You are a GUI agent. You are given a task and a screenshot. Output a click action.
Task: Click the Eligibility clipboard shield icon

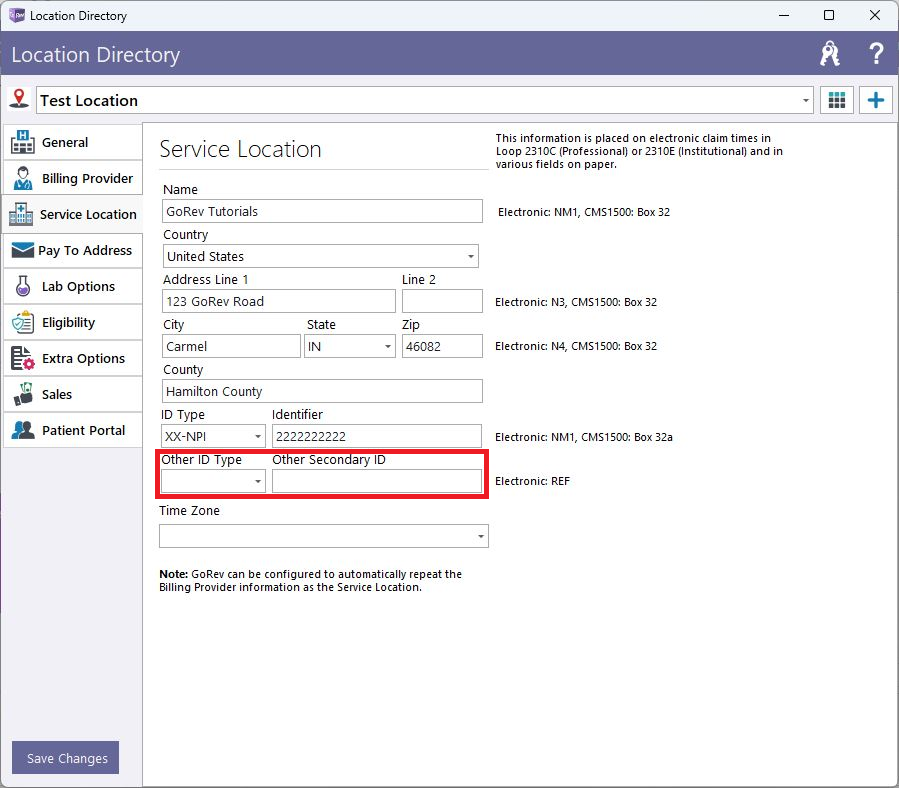(x=23, y=322)
